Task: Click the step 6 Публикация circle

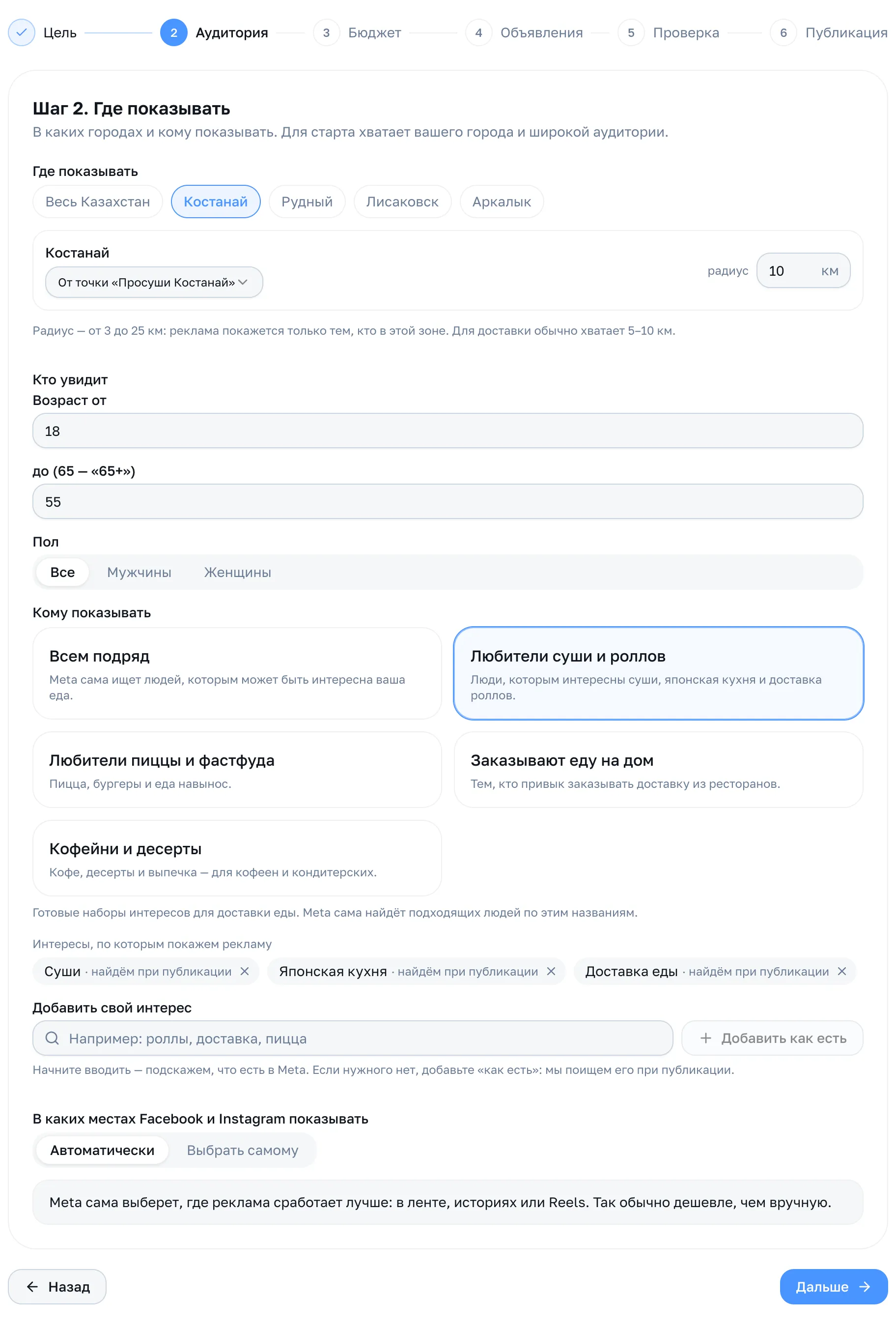Action: [x=784, y=32]
